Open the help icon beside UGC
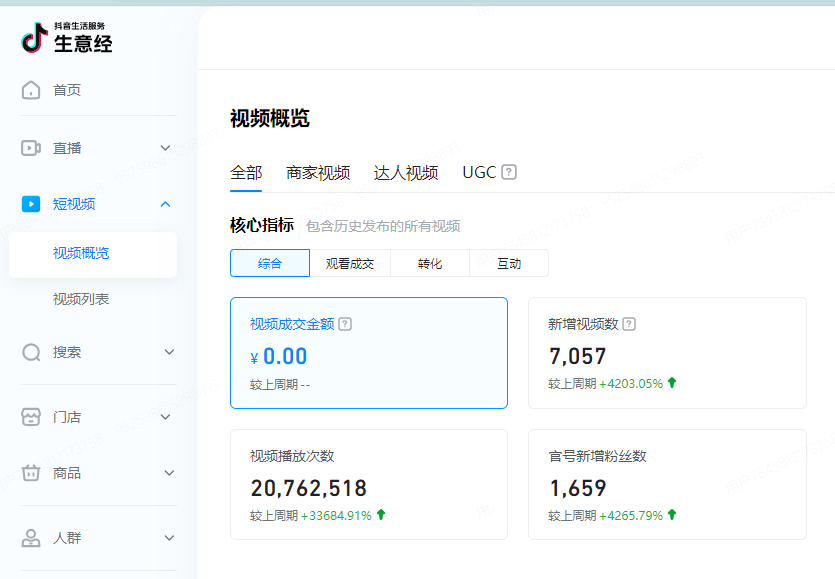Screen dimensions: 835x579 [509, 172]
